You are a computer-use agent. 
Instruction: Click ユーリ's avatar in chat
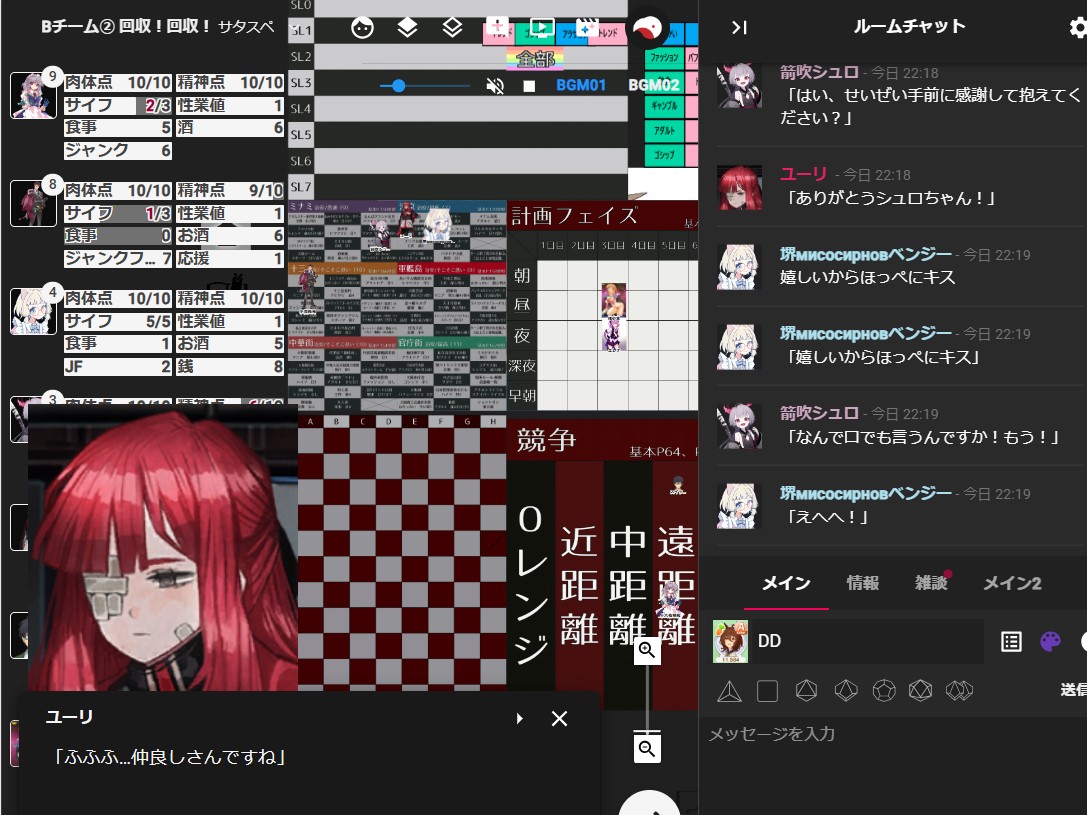[x=739, y=188]
